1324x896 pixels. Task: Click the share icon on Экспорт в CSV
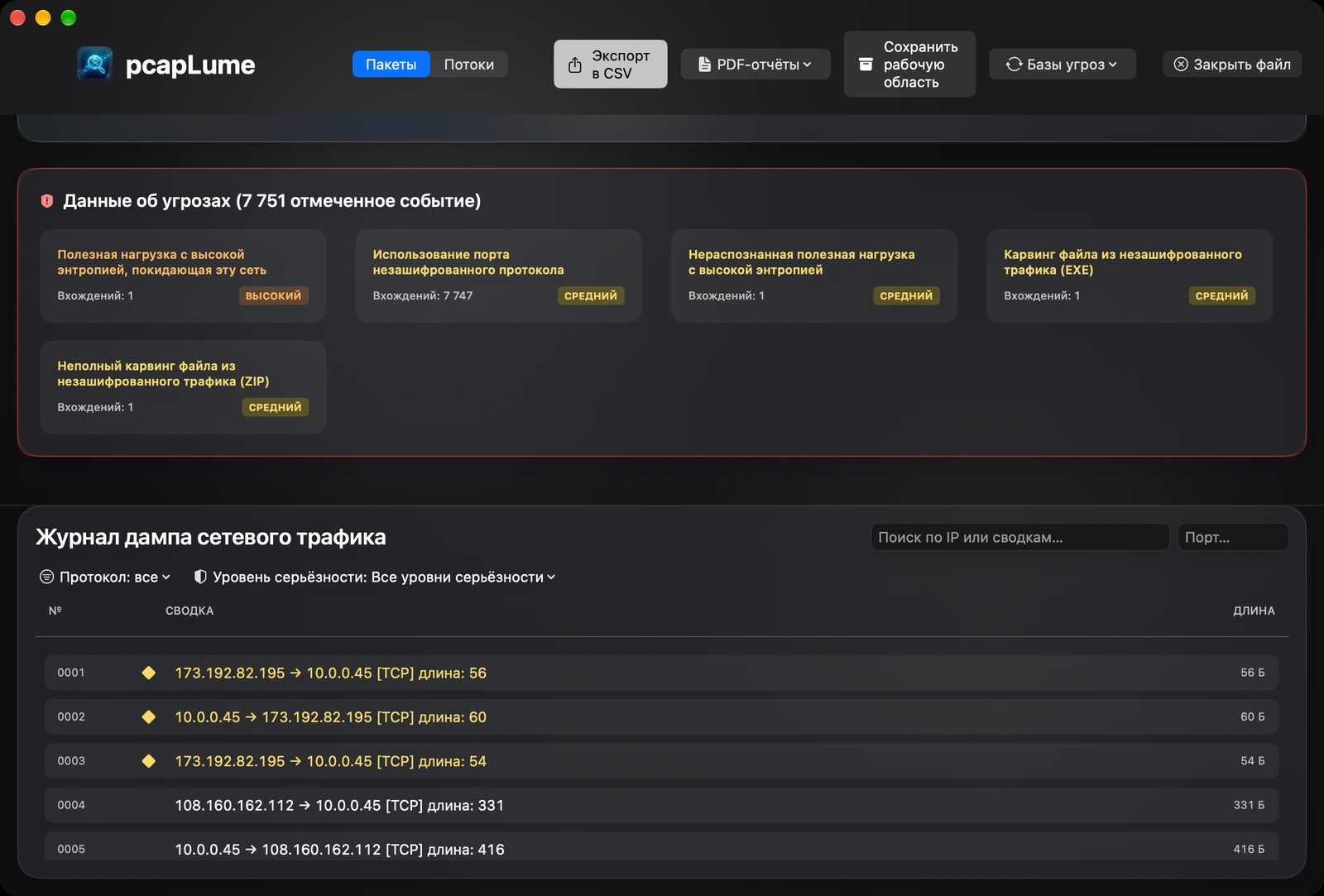point(575,65)
